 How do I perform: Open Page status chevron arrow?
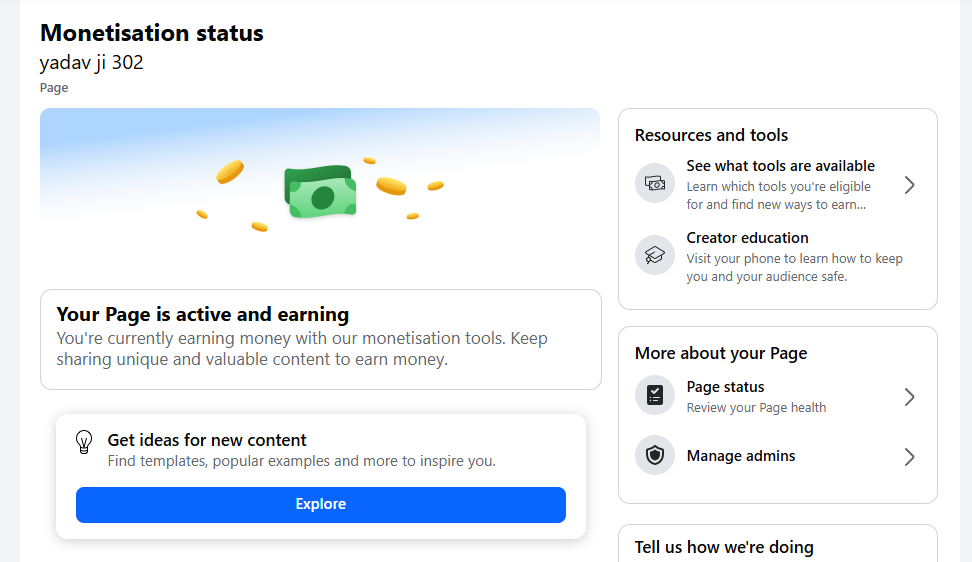coord(909,397)
